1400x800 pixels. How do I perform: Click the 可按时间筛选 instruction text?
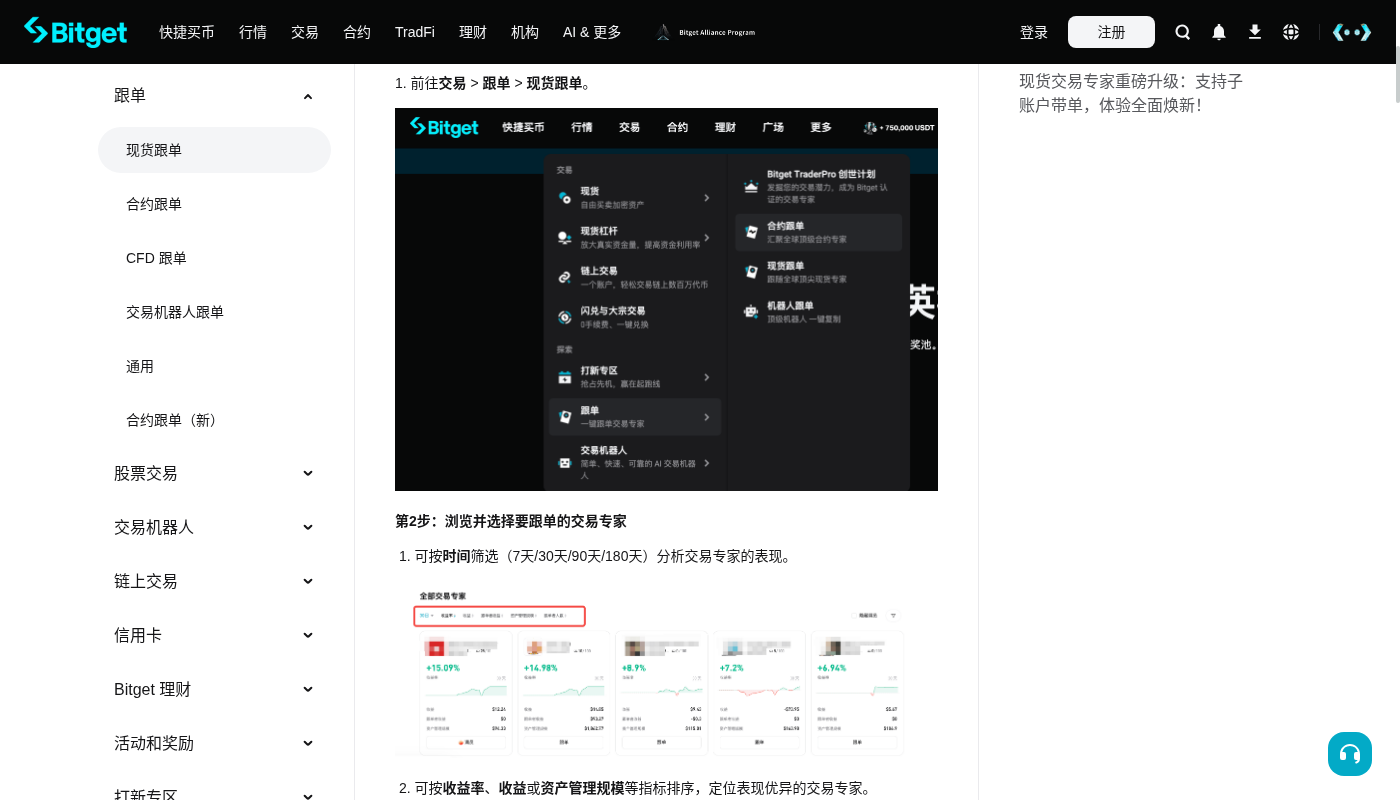coord(605,556)
